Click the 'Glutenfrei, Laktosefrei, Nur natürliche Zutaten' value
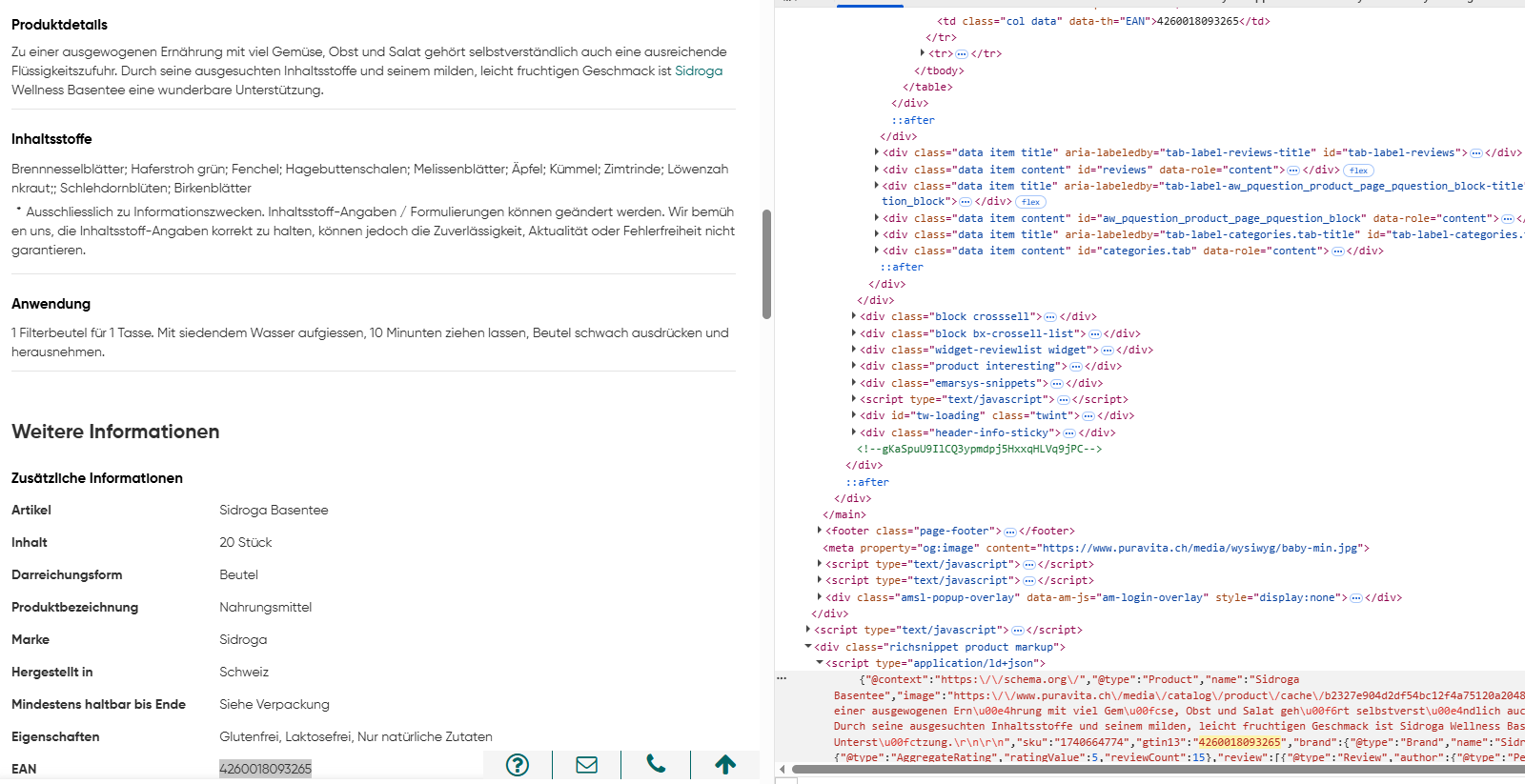 tap(356, 736)
